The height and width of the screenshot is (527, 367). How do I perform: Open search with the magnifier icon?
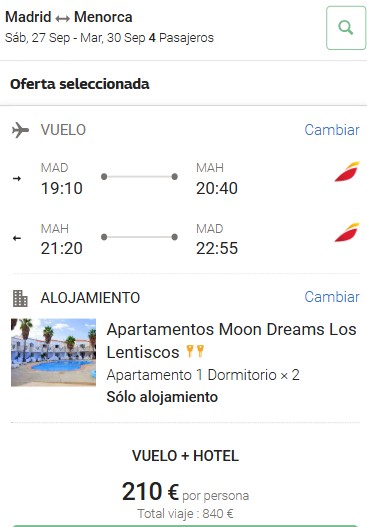[346, 28]
